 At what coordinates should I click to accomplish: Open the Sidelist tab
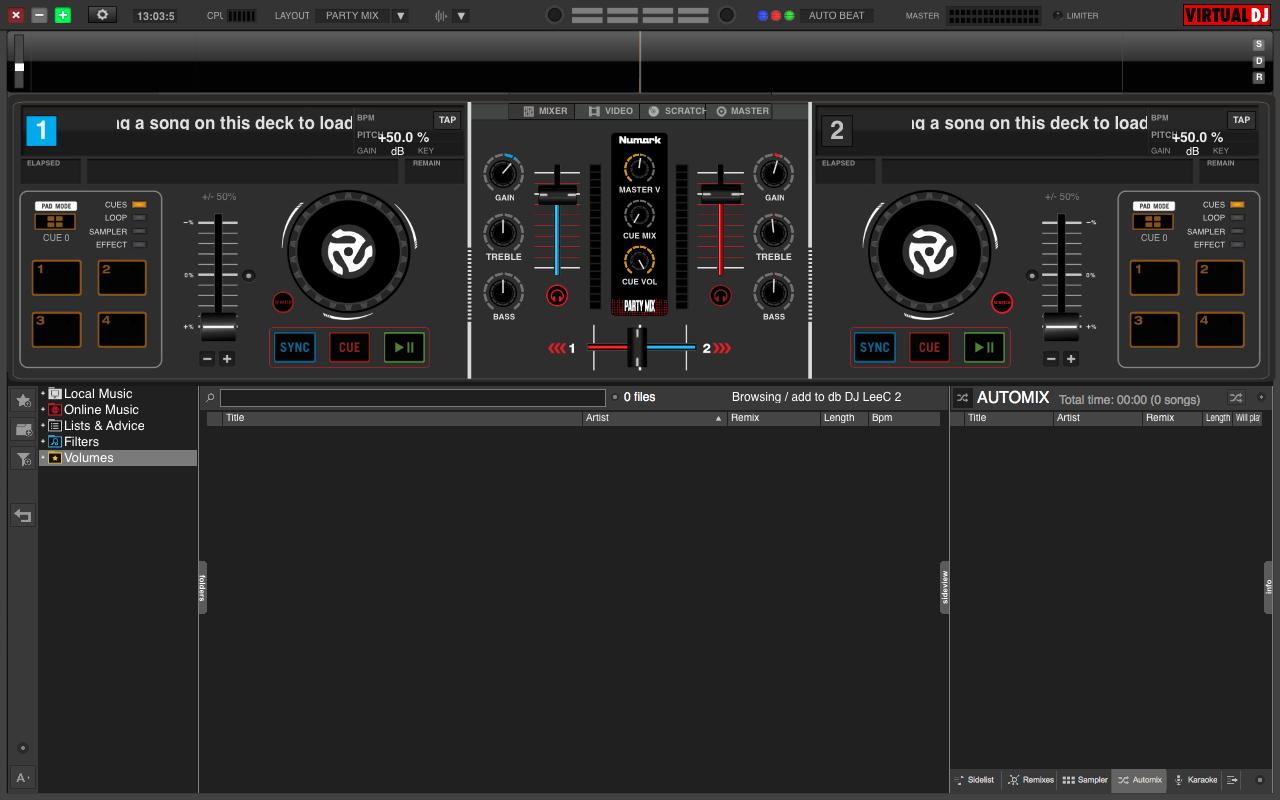[x=975, y=779]
